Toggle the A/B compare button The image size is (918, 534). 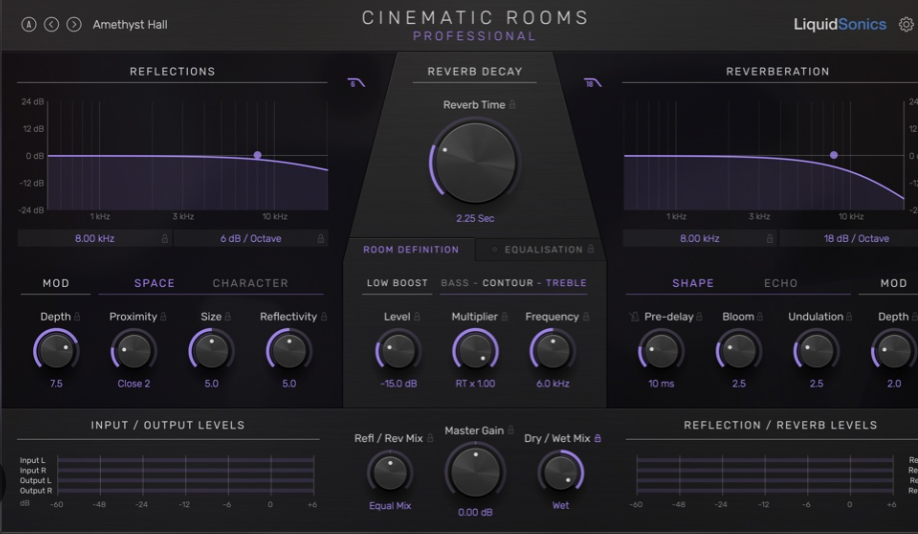coord(29,25)
